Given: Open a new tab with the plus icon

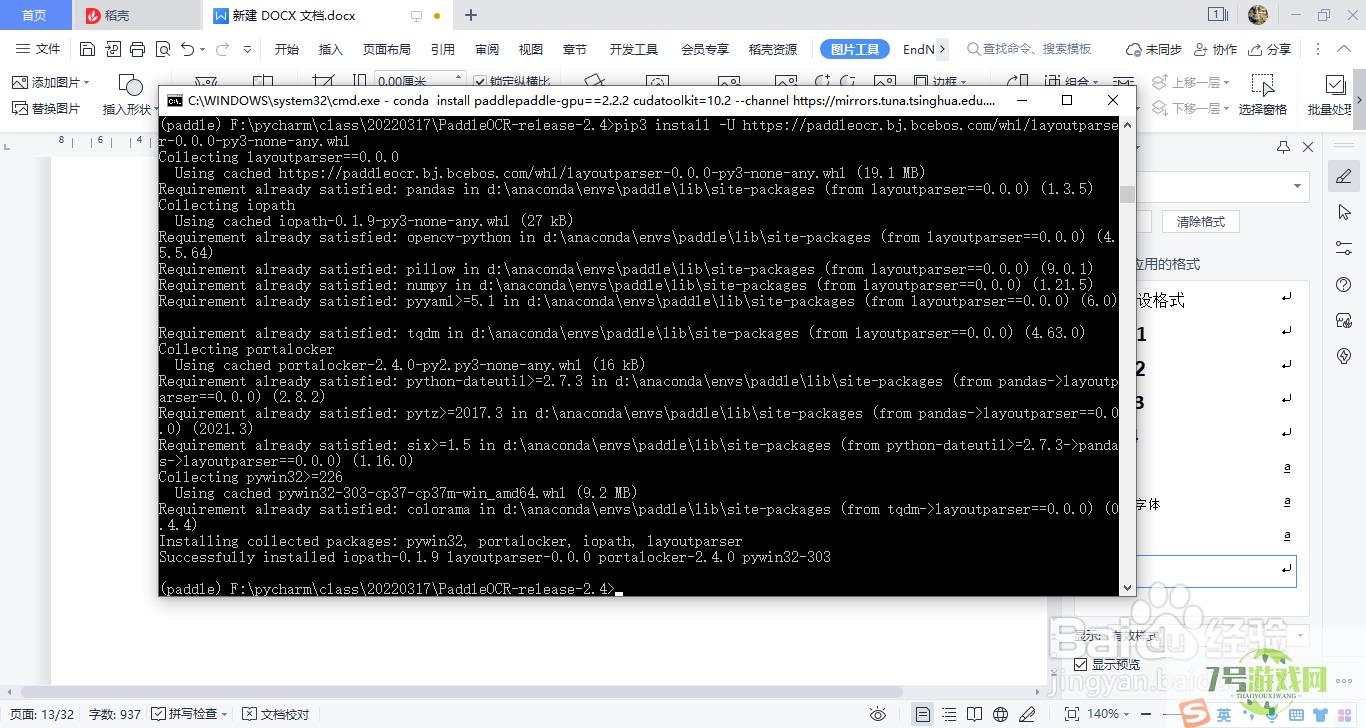Looking at the screenshot, I should [471, 15].
